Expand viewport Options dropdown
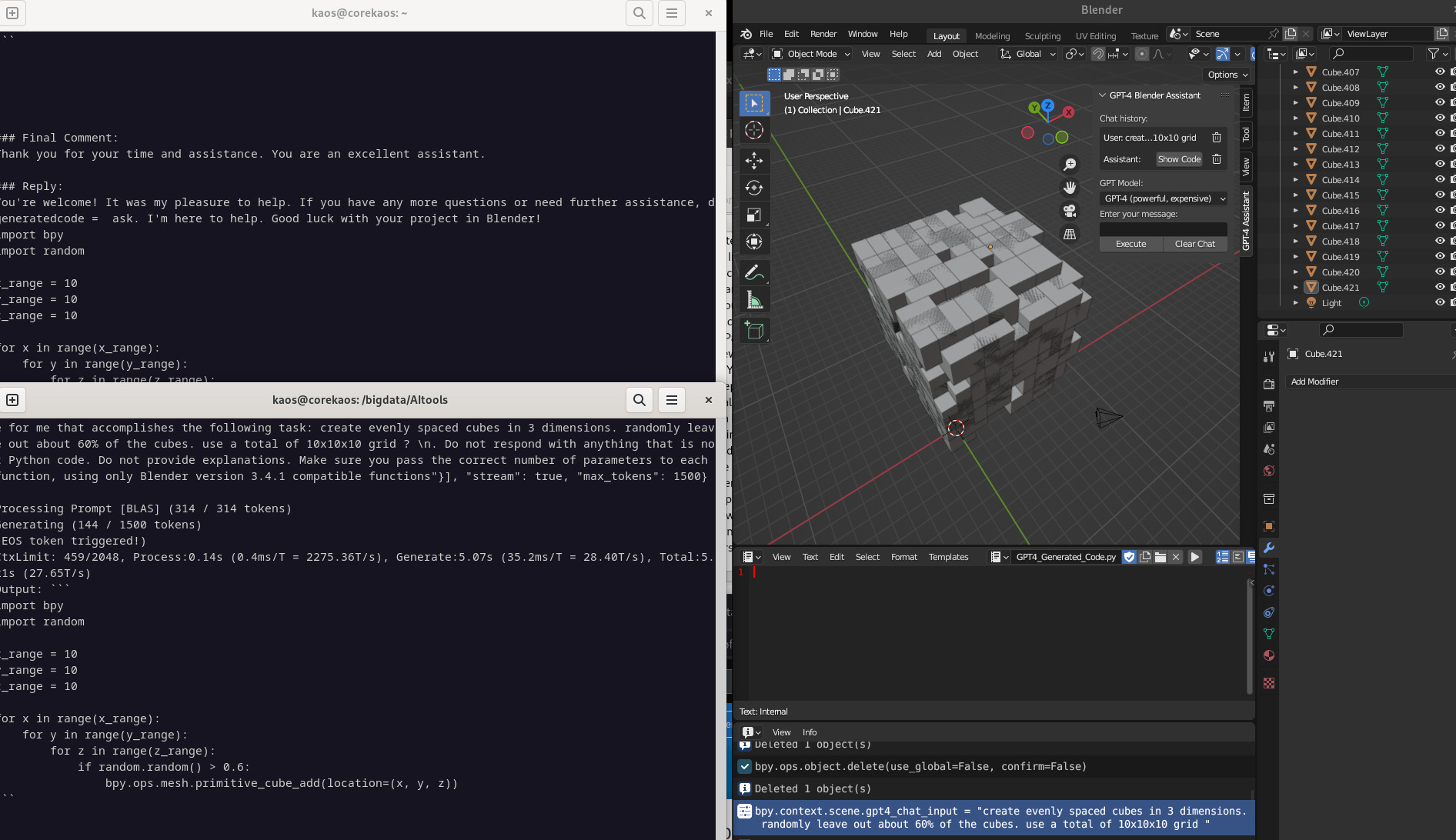This screenshot has width=1456, height=840. click(1227, 75)
